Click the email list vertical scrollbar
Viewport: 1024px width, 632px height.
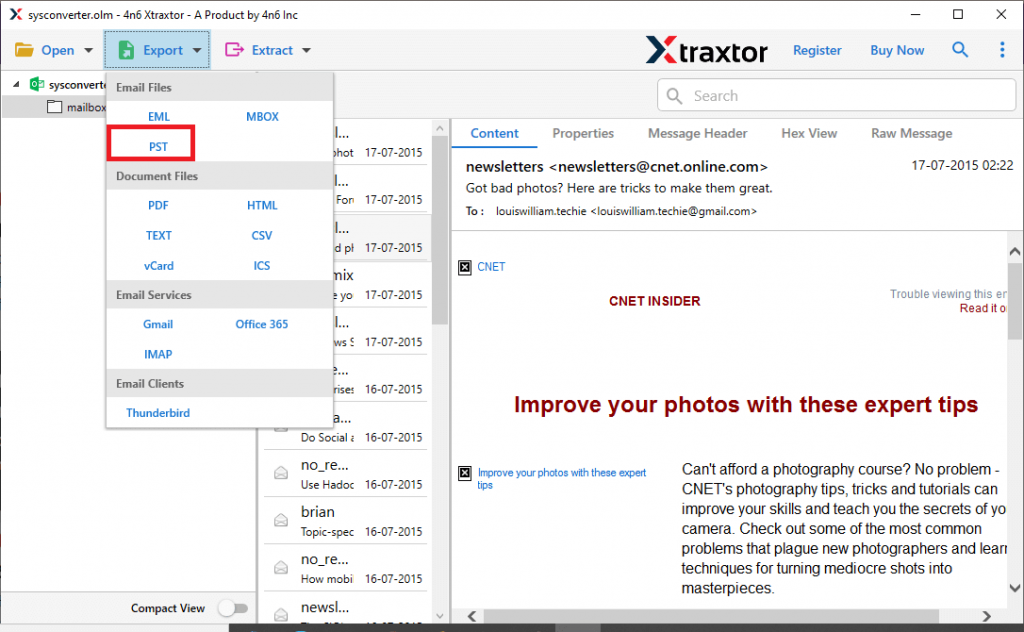(440, 250)
